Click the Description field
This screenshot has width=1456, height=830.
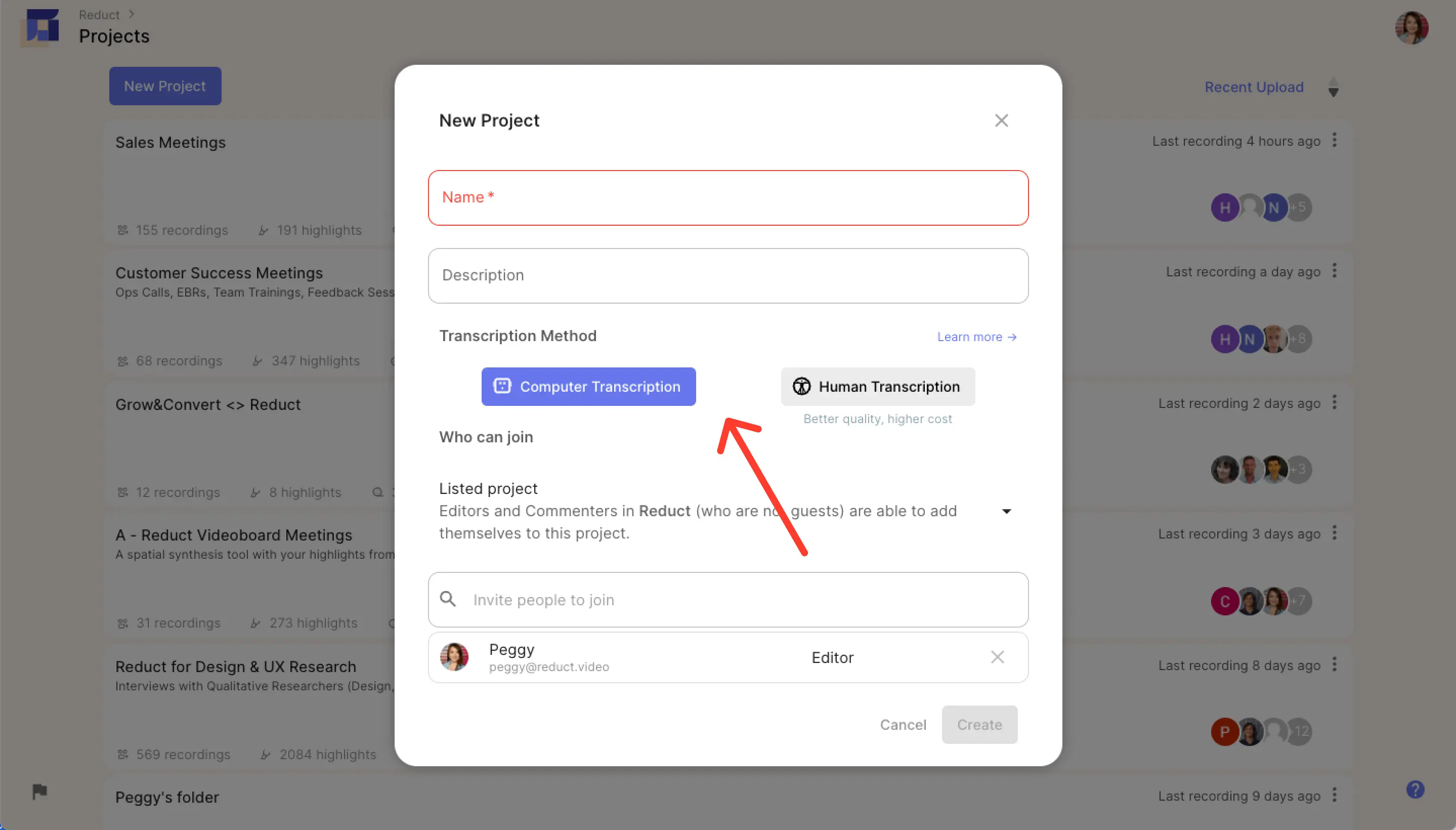(727, 275)
